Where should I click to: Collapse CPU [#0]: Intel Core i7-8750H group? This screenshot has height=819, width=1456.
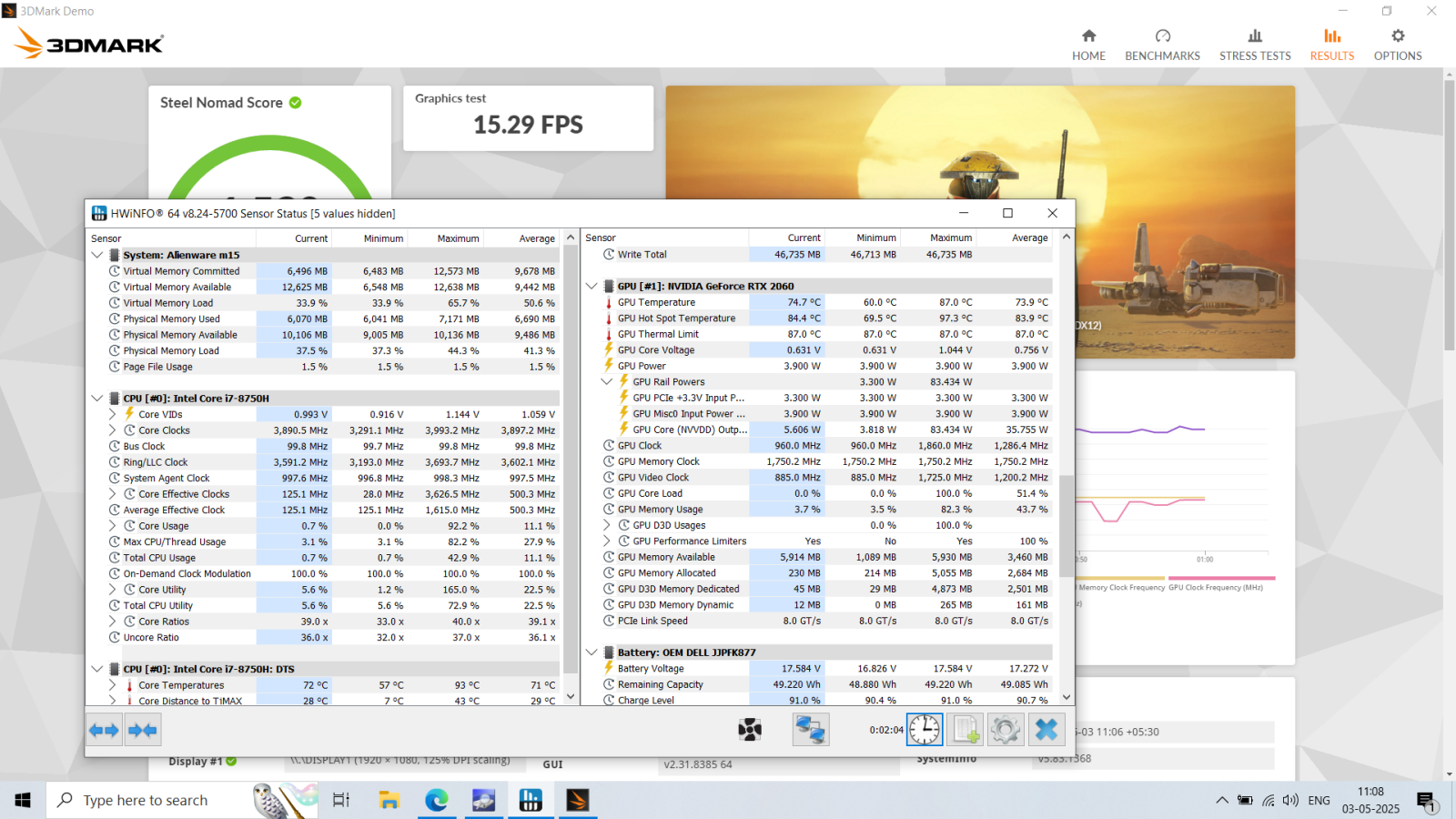97,399
